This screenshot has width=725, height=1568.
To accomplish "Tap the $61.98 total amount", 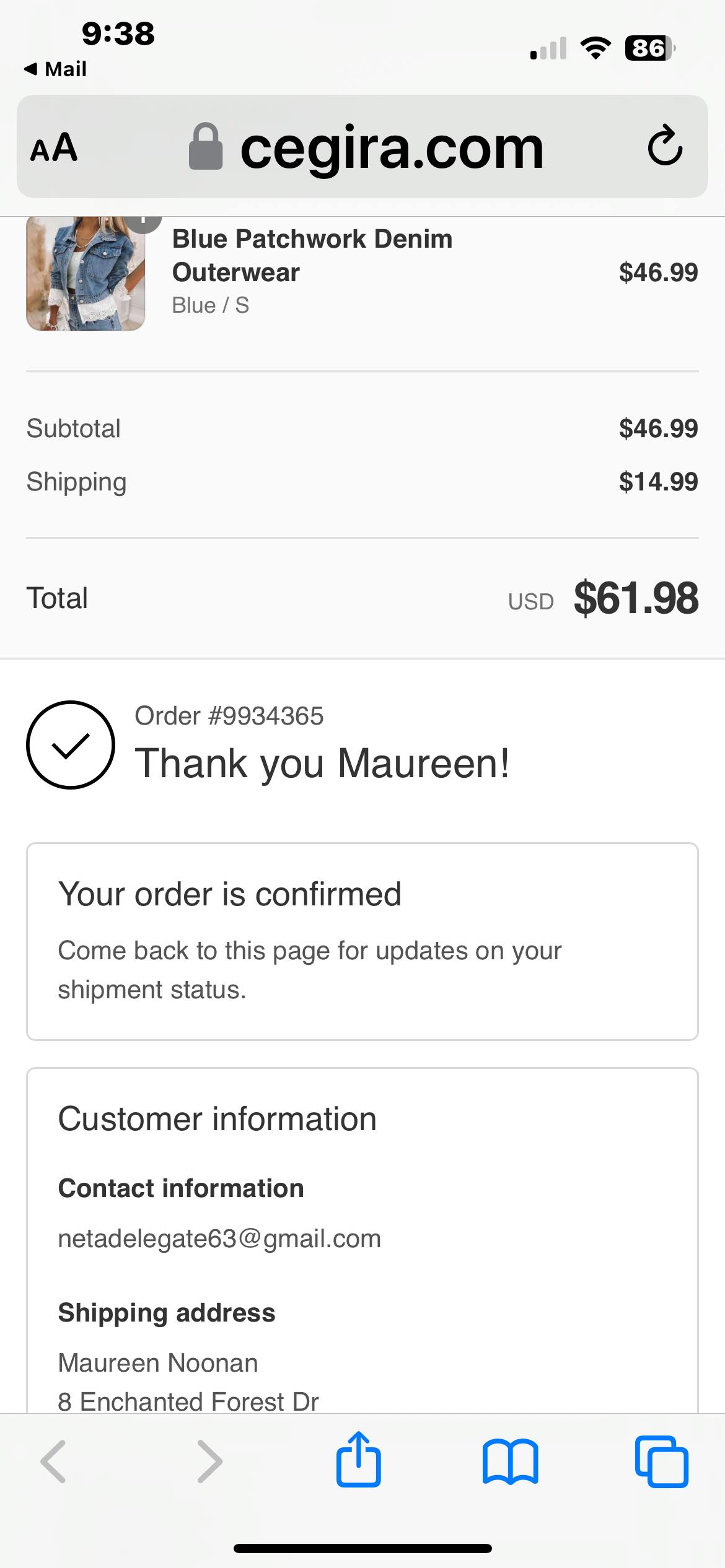I will (x=636, y=598).
